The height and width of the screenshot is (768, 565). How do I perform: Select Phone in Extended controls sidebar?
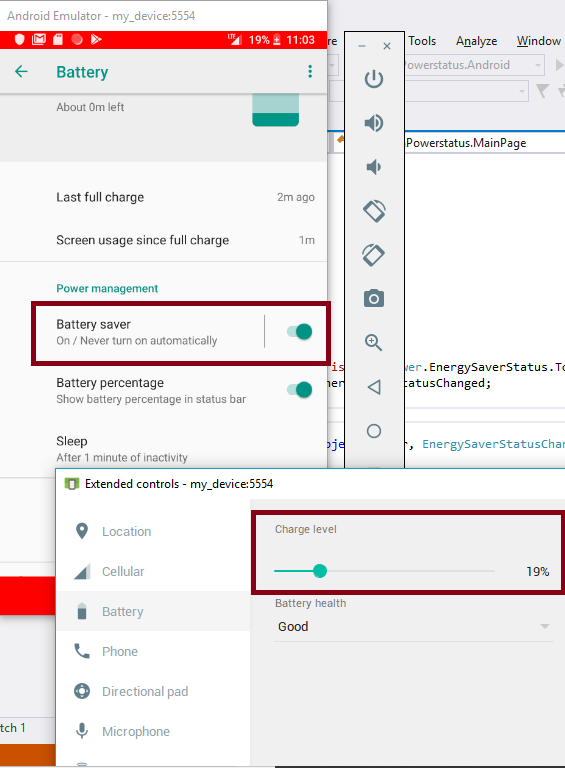(153, 651)
